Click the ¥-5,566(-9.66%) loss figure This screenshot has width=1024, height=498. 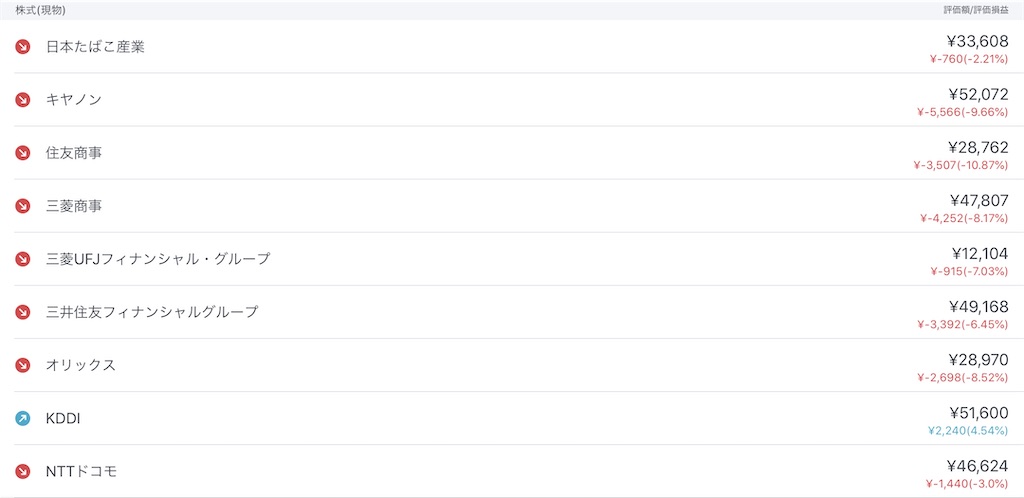(x=963, y=112)
